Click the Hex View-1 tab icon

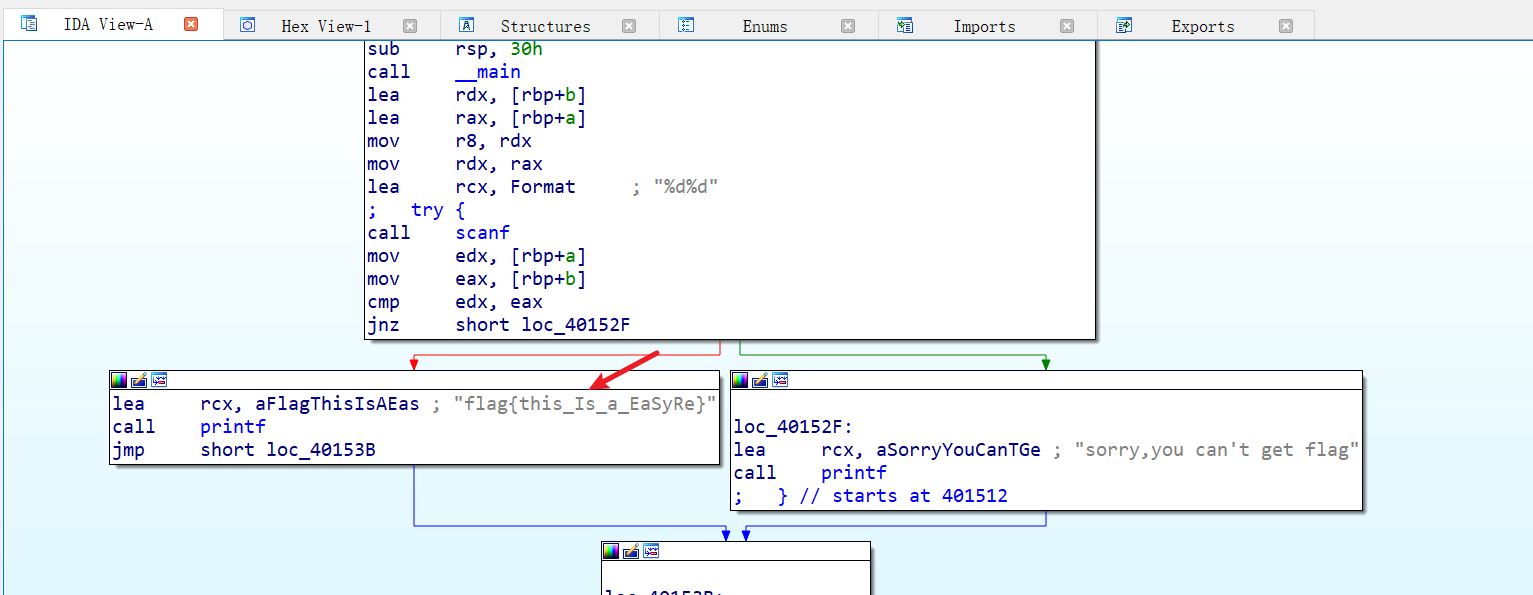pyautogui.click(x=248, y=25)
